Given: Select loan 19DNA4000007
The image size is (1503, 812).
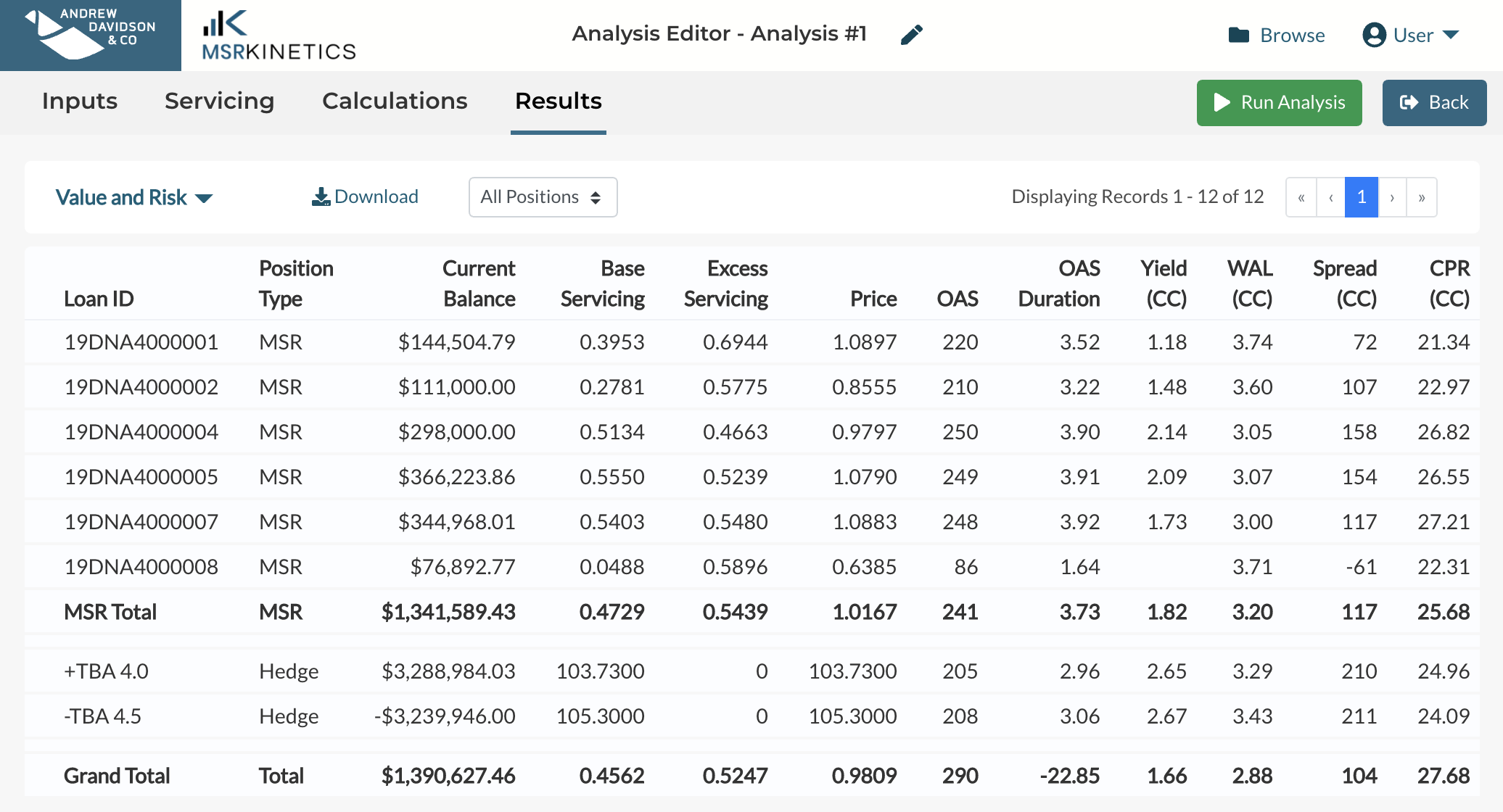Looking at the screenshot, I should [x=141, y=522].
